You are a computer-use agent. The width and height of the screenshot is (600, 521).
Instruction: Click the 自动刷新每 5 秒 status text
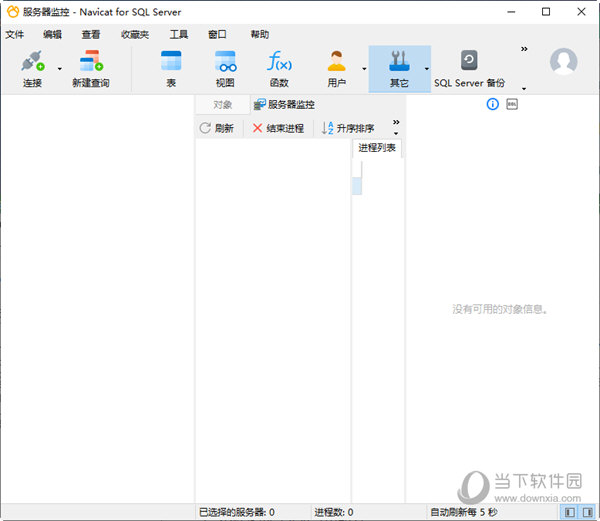464,512
